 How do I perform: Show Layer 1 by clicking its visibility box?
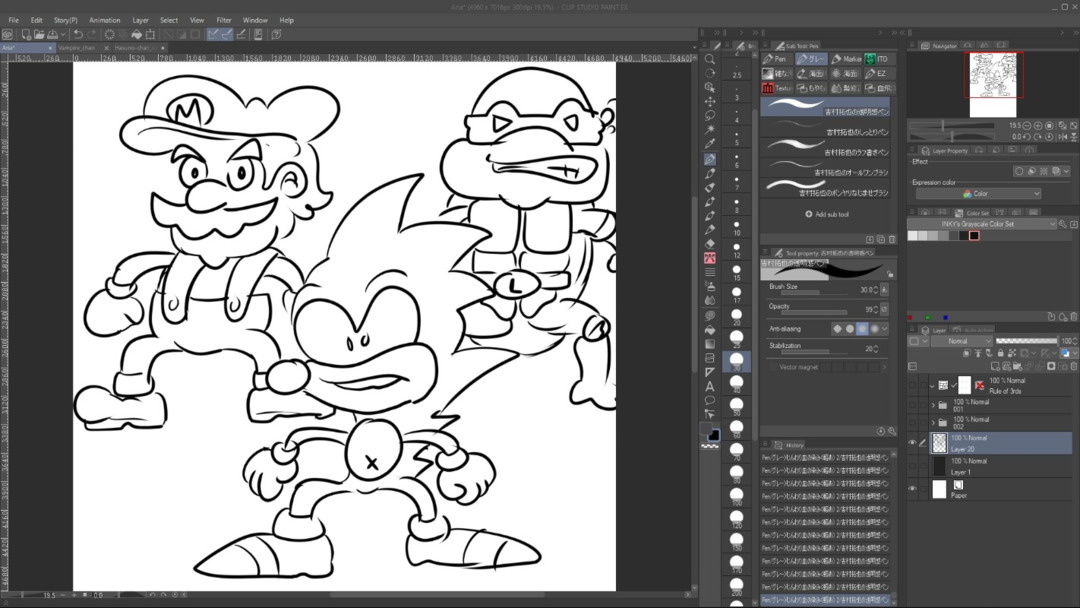[912, 466]
